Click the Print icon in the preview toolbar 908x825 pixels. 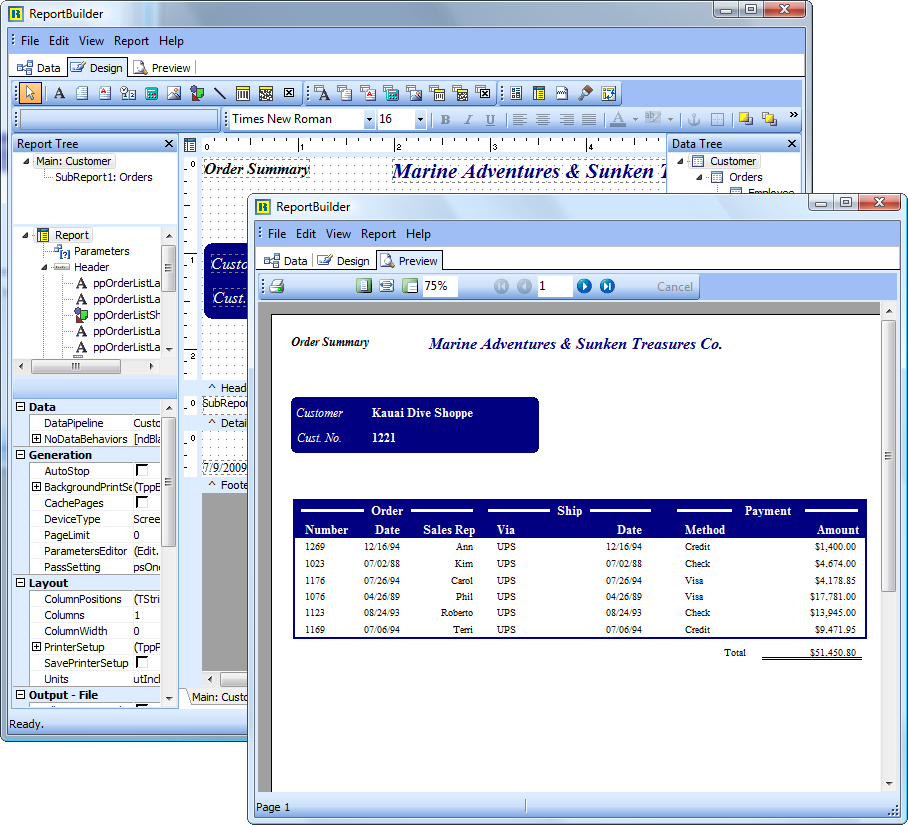pyautogui.click(x=277, y=286)
